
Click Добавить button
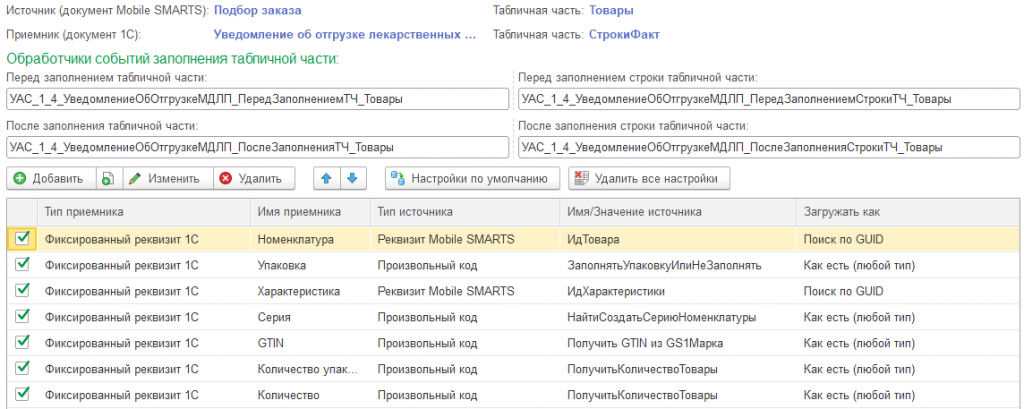point(51,178)
